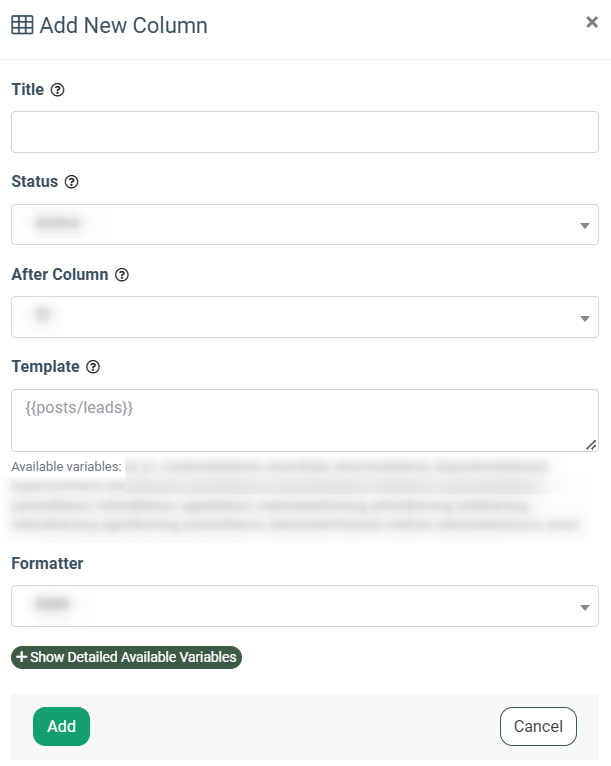The height and width of the screenshot is (766, 611).
Task: Click the Template field label
Action: [45, 367]
